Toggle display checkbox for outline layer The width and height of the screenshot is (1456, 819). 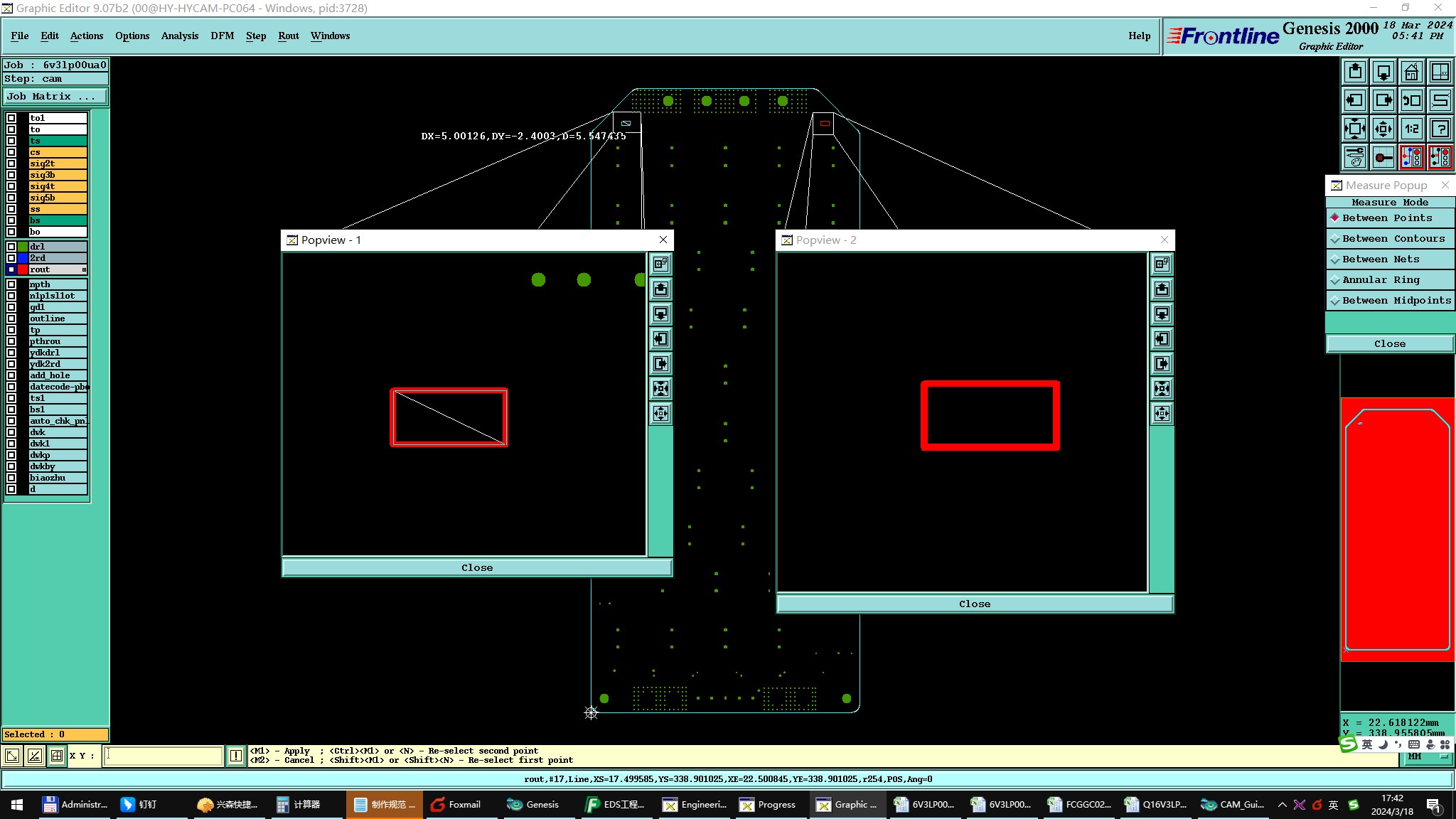[x=11, y=318]
